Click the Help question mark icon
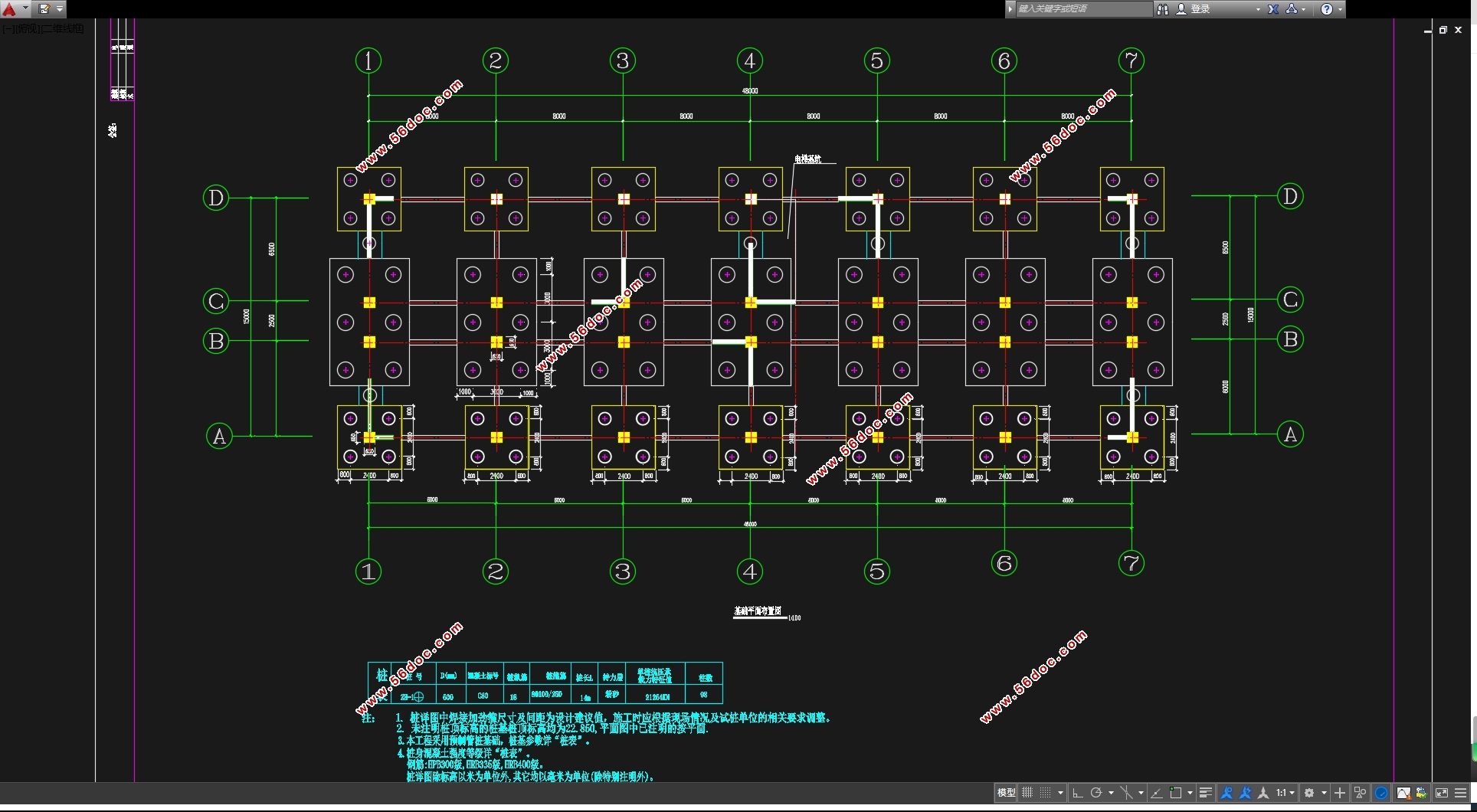 pos(1327,9)
